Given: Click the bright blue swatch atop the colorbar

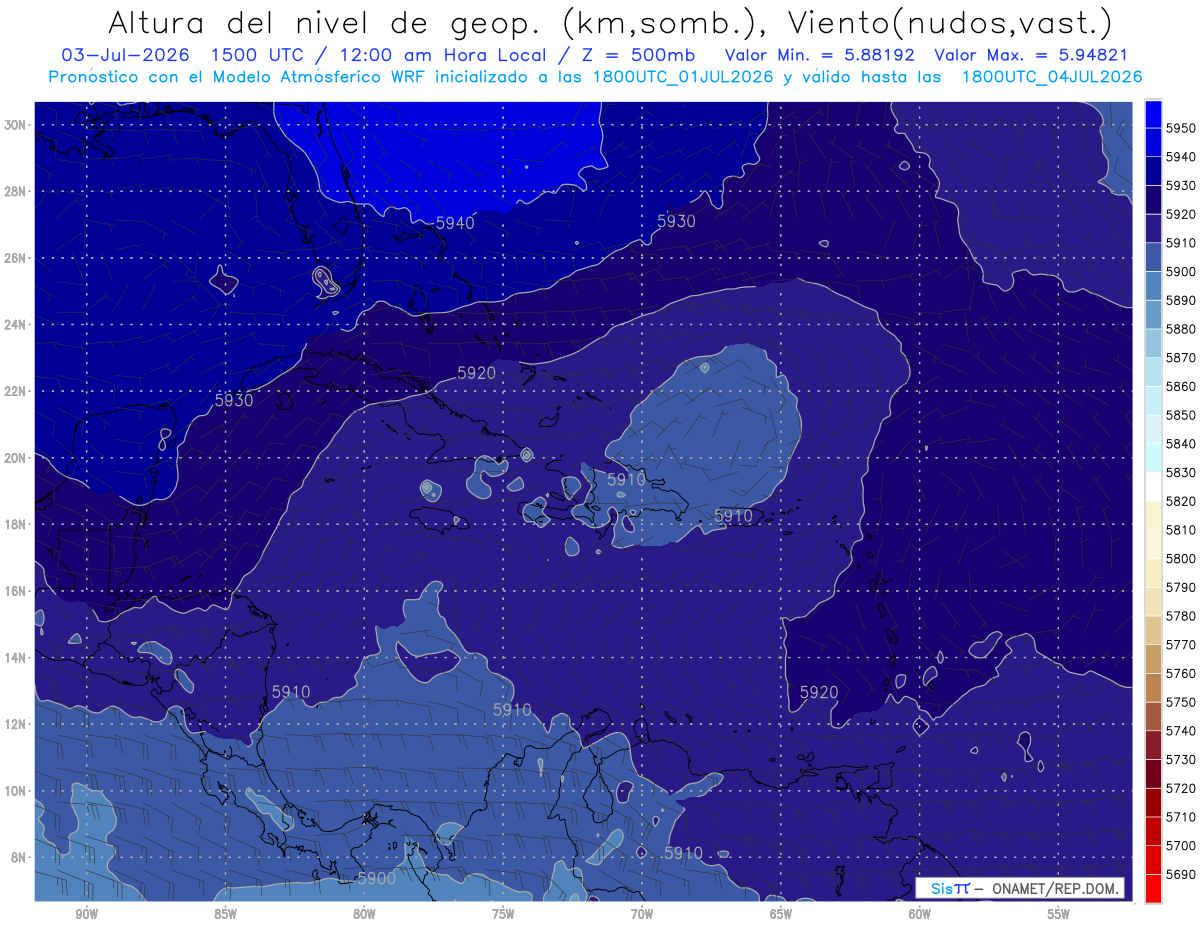Looking at the screenshot, I should click(x=1153, y=113).
